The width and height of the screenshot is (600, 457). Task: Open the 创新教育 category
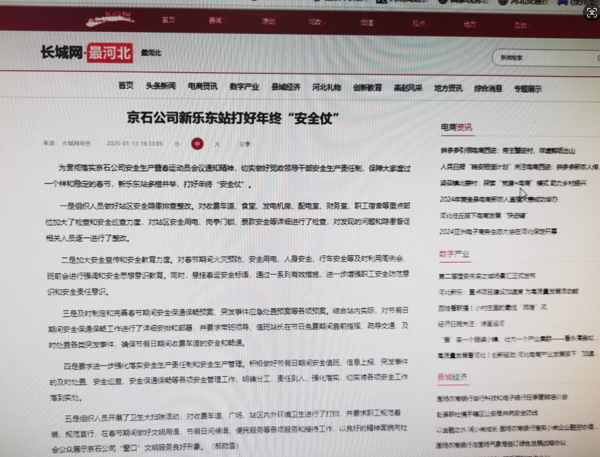(x=367, y=88)
